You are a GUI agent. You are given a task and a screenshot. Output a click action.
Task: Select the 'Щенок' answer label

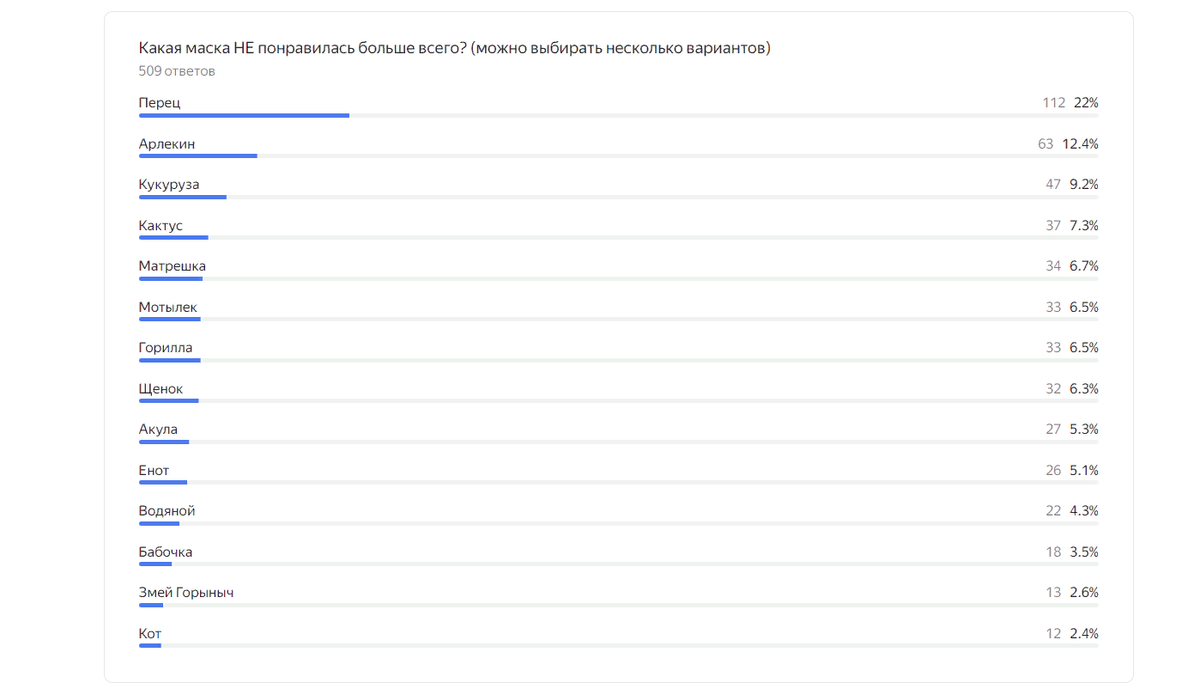161,389
